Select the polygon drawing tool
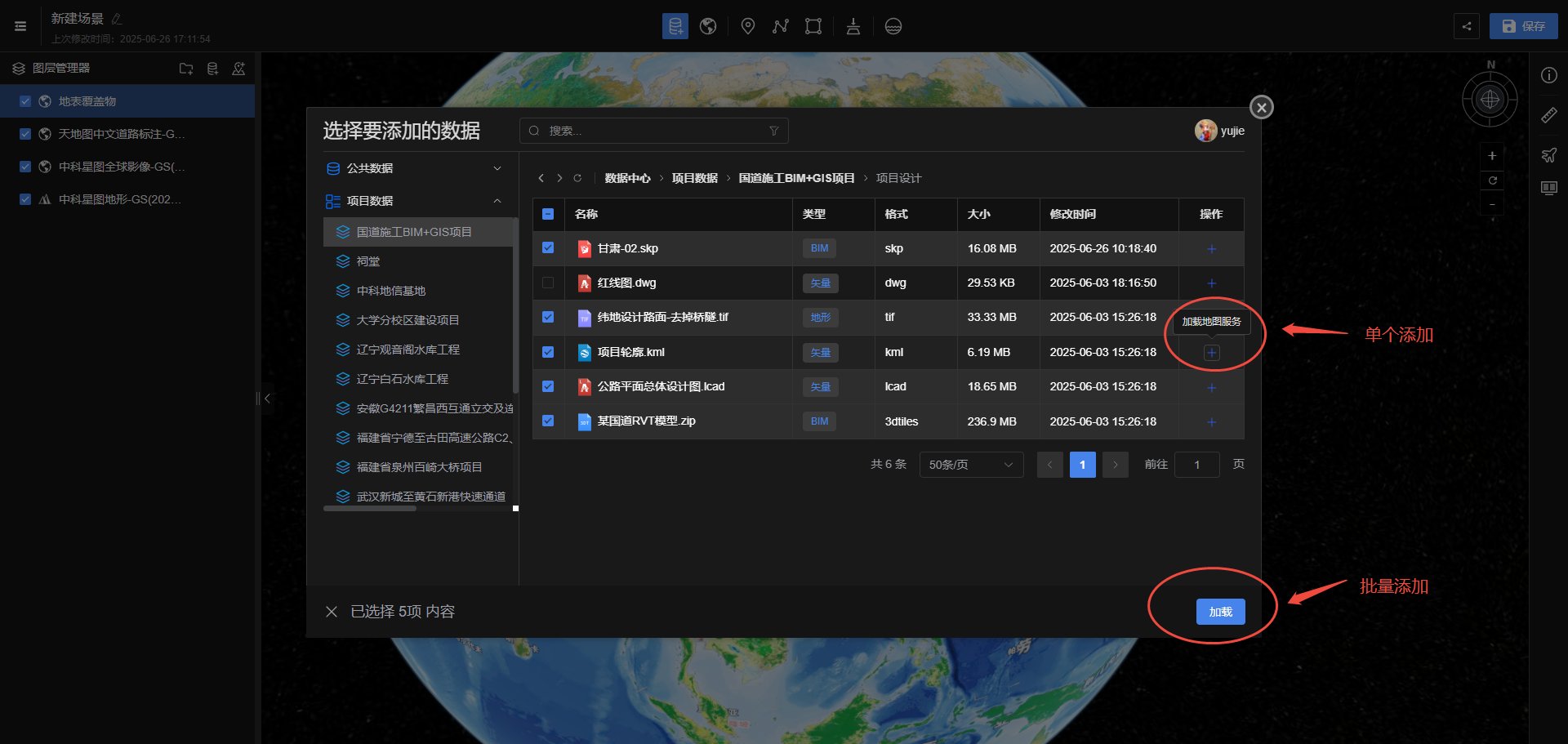 click(813, 26)
